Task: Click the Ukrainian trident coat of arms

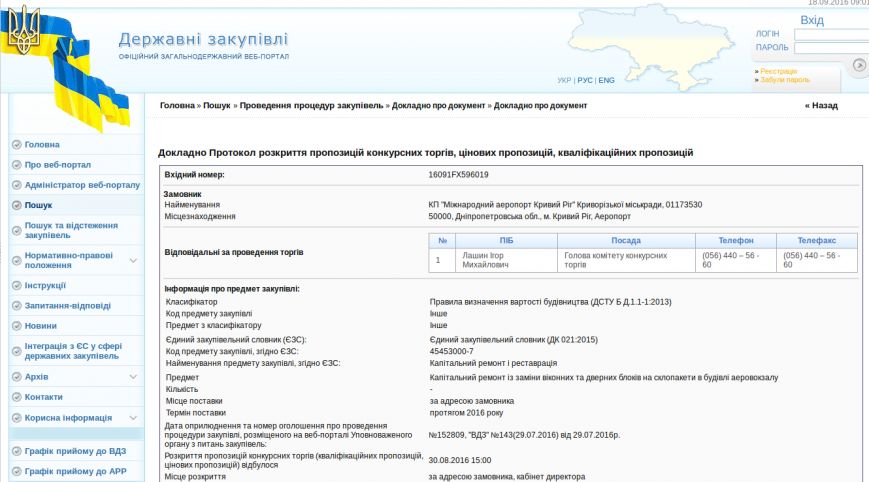Action: pyautogui.click(x=22, y=30)
